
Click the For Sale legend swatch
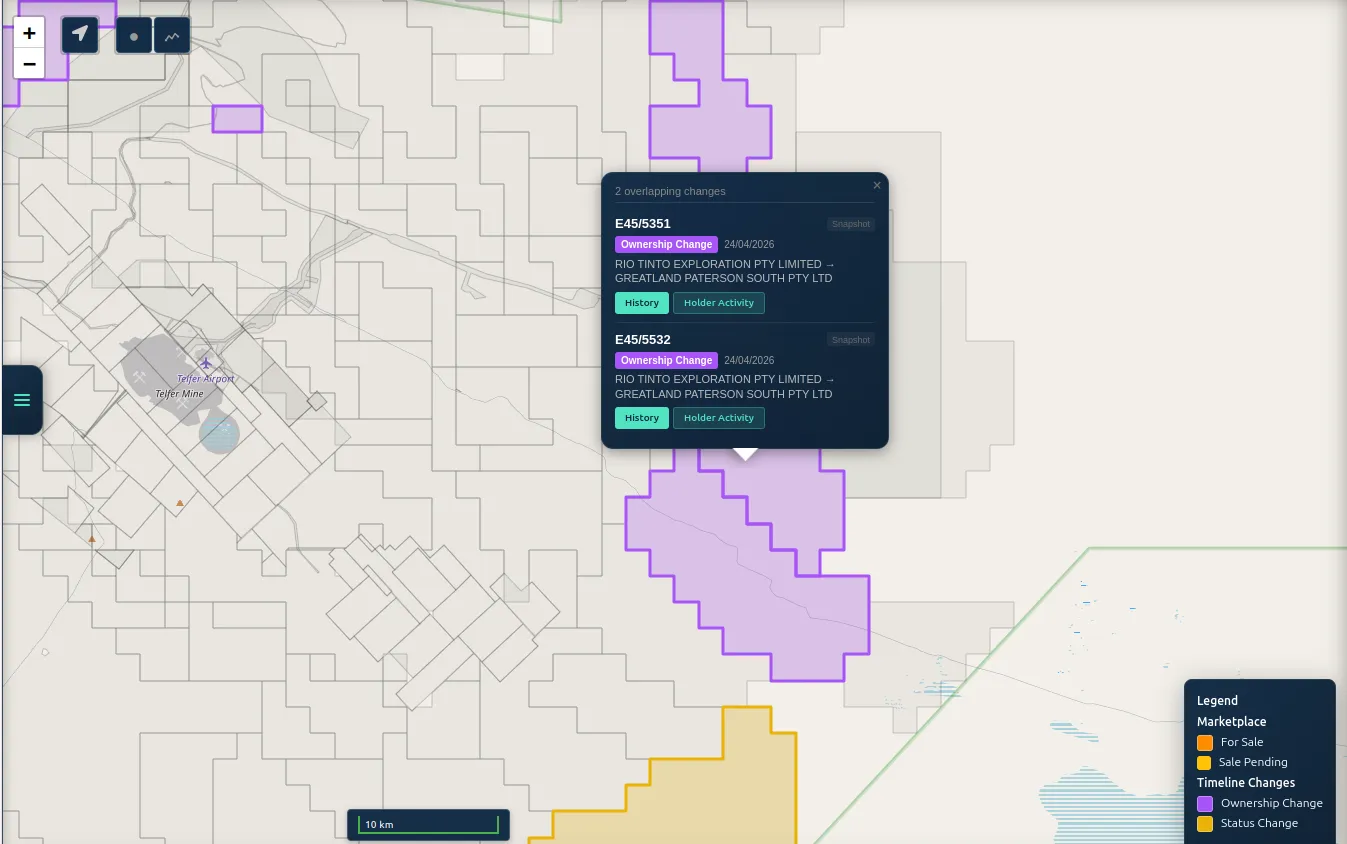point(1205,742)
